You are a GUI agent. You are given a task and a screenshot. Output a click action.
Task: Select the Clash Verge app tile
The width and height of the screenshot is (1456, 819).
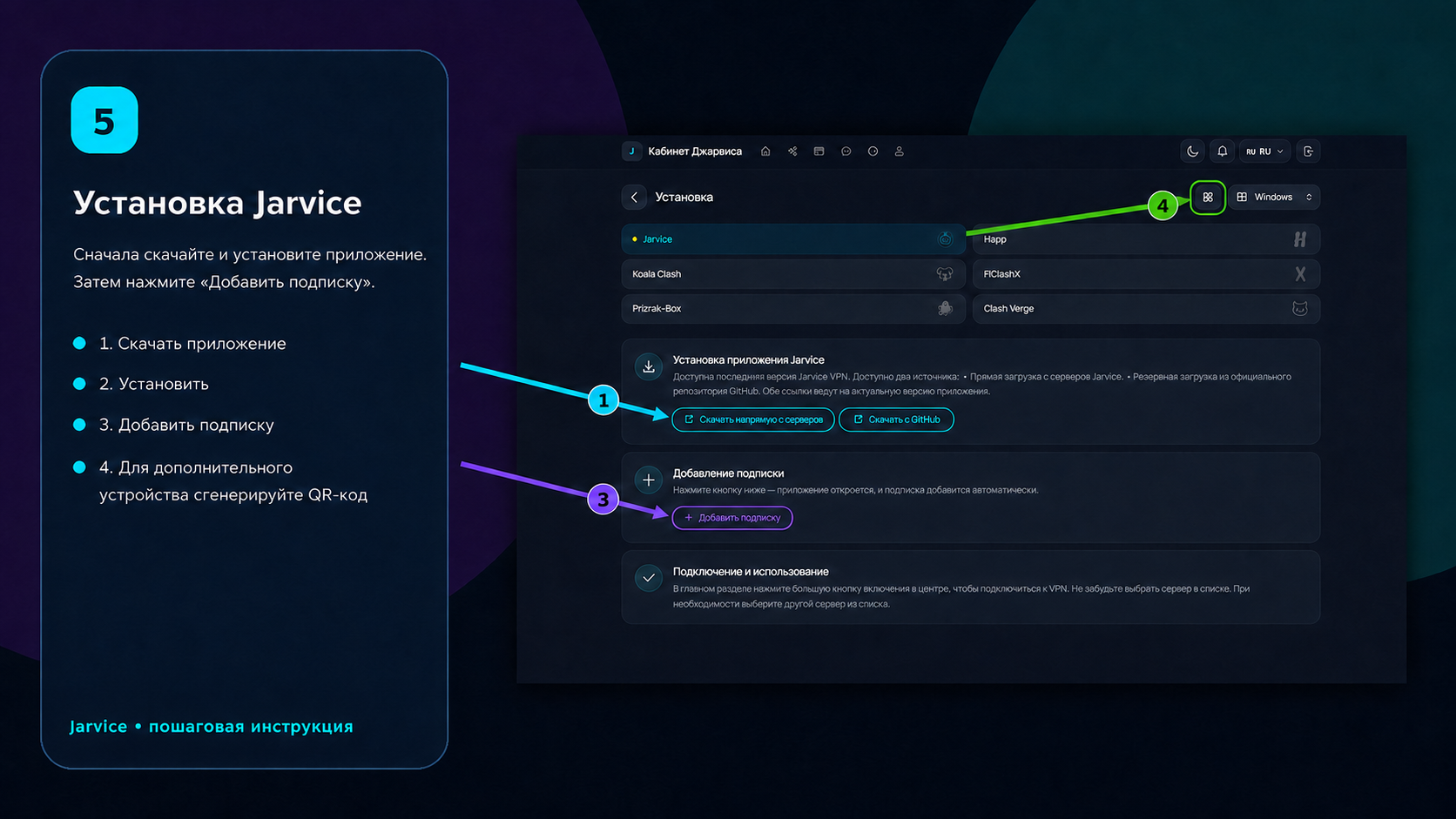(x=1146, y=309)
